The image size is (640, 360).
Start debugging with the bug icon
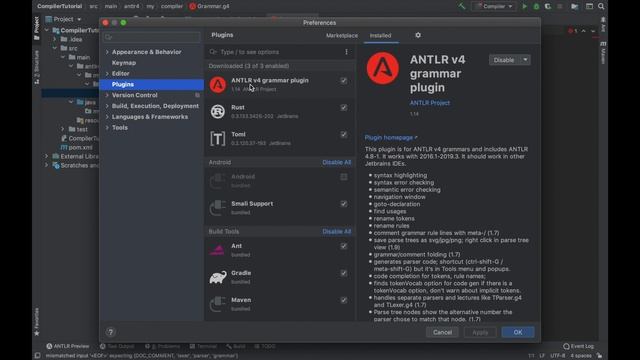tap(536, 7)
